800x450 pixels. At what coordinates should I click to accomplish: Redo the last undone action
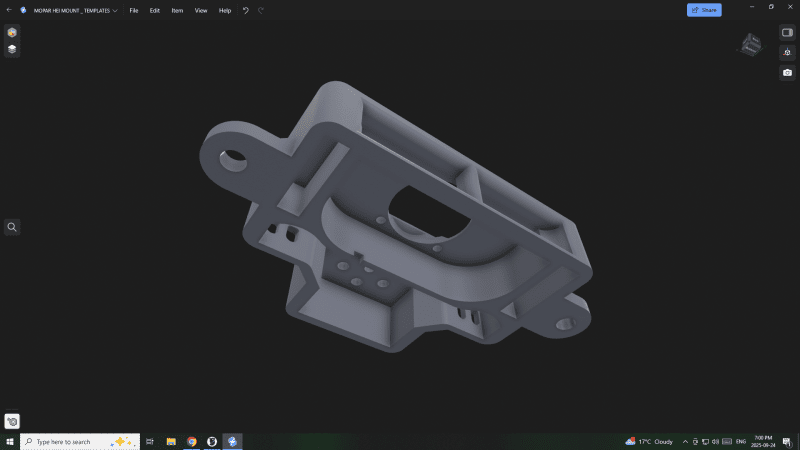tap(261, 10)
